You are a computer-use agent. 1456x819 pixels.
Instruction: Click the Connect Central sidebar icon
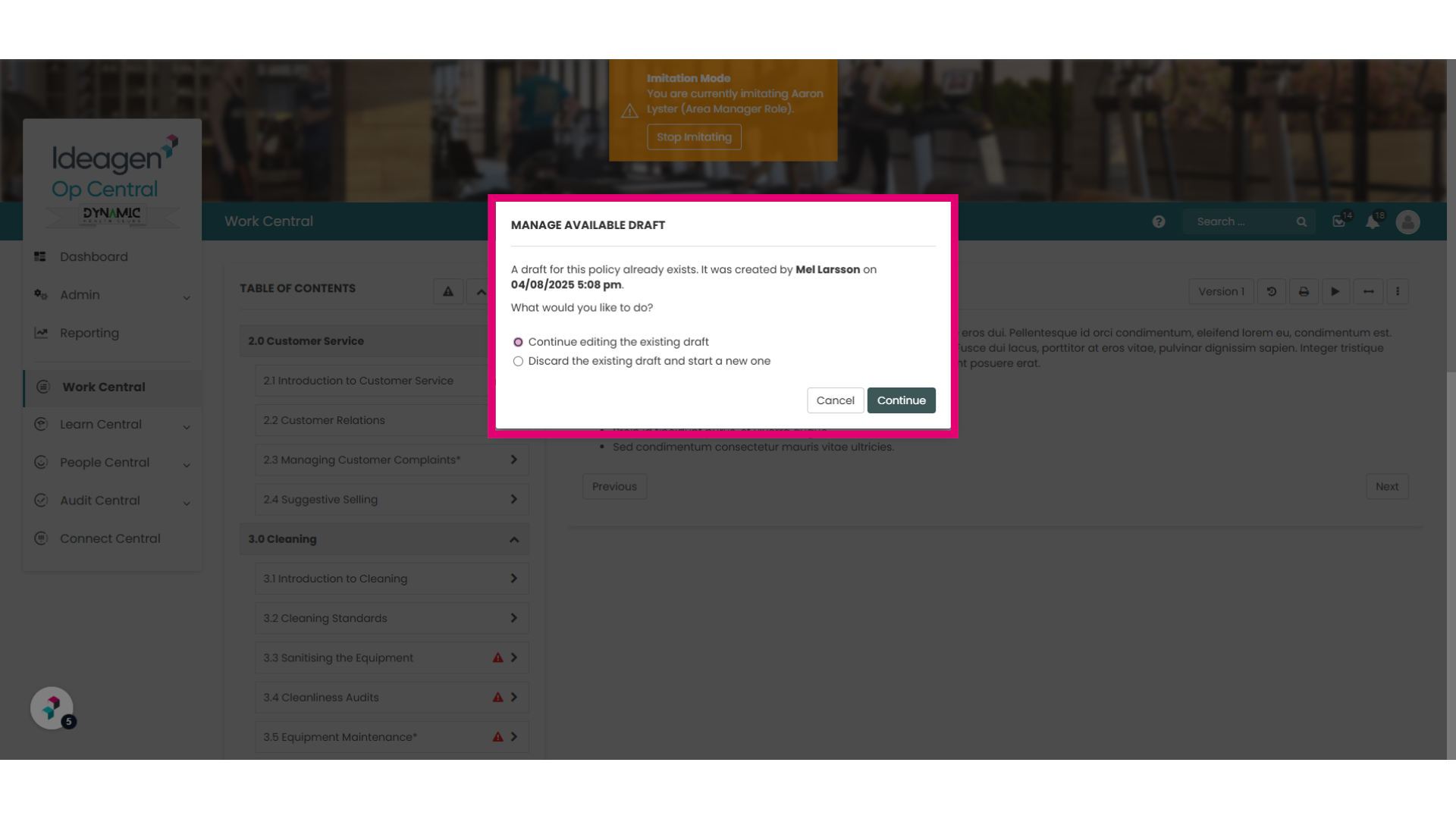pyautogui.click(x=41, y=538)
